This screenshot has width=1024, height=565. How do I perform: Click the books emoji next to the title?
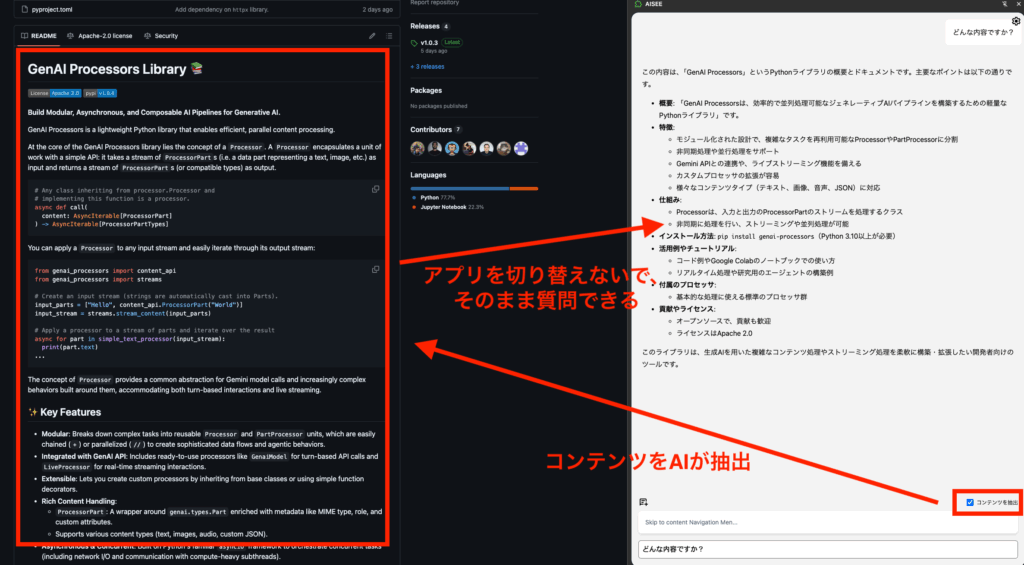coord(197,69)
